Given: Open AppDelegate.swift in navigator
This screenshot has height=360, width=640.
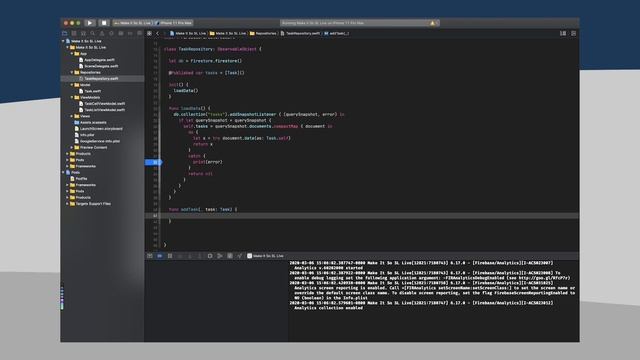Looking at the screenshot, I should point(97,60).
